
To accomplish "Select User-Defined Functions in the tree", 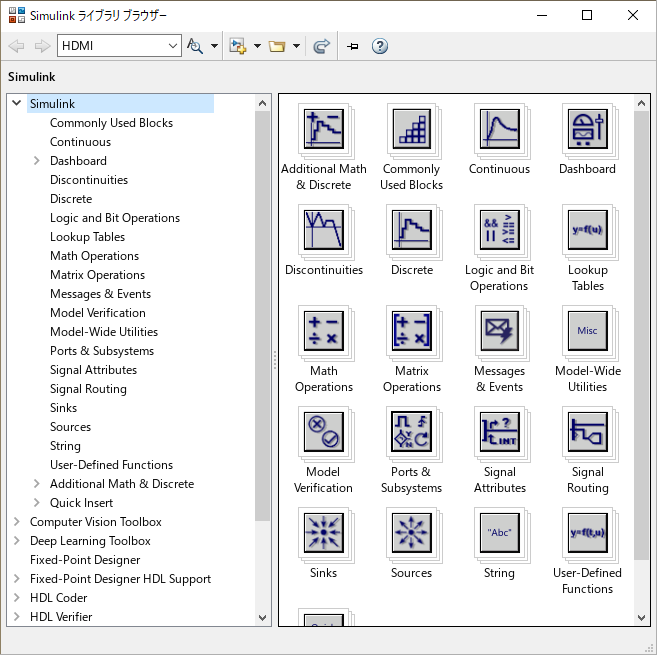I will (x=111, y=465).
